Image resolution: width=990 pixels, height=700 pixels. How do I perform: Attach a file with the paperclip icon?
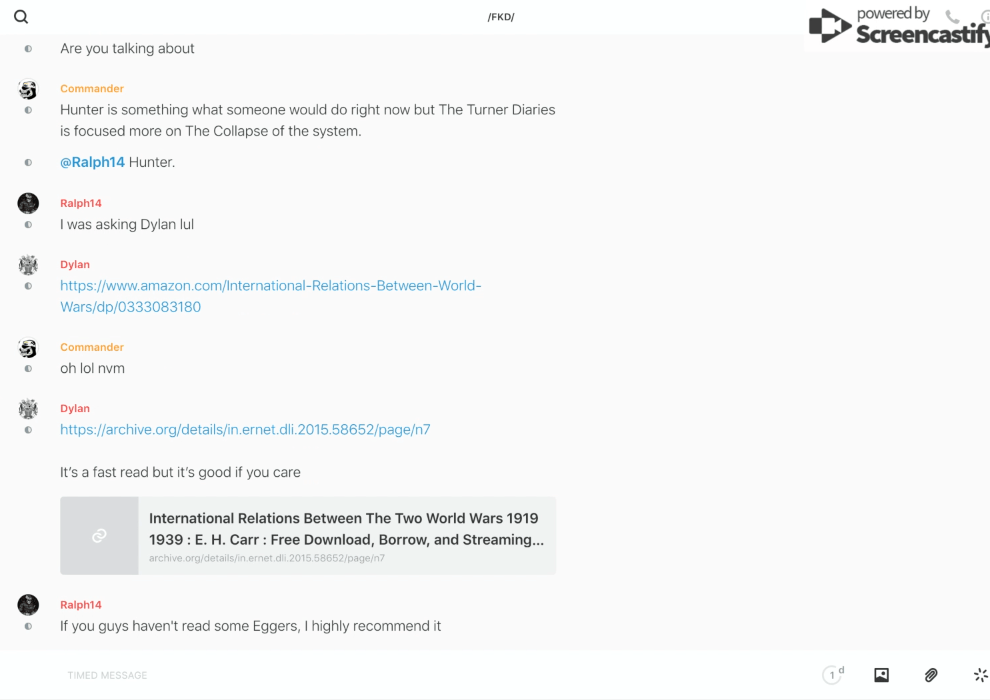pyautogui.click(x=931, y=675)
